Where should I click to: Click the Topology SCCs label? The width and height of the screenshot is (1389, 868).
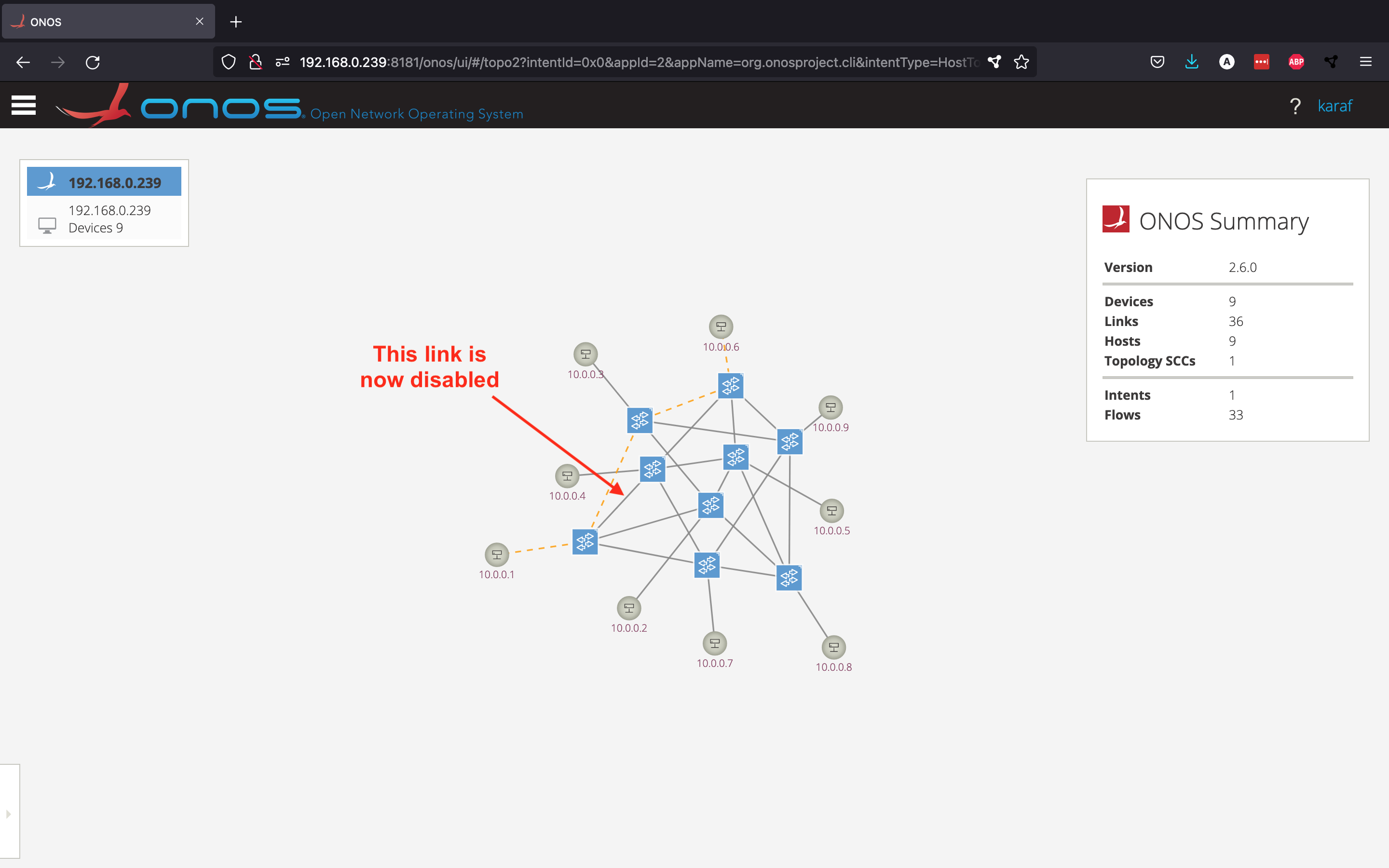point(1150,361)
